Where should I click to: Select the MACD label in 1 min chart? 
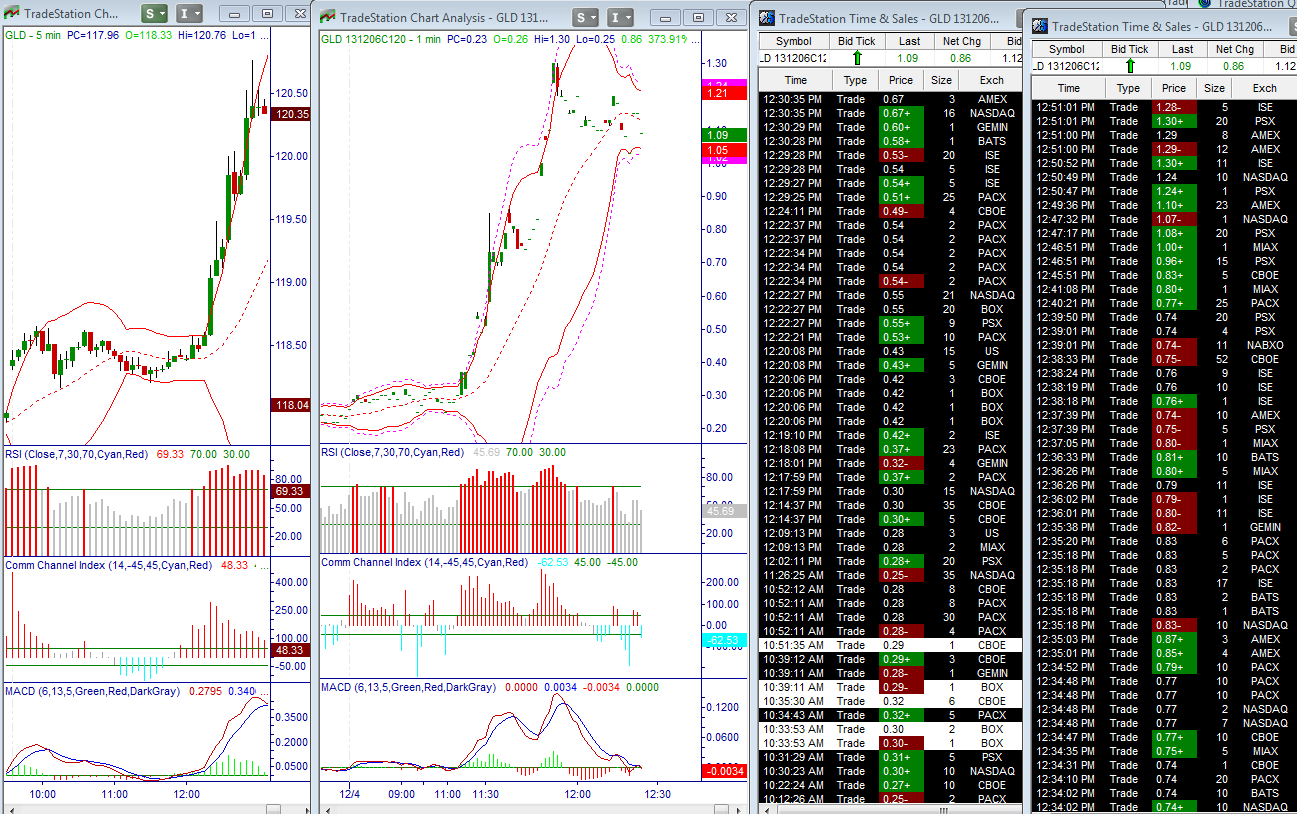[408, 687]
